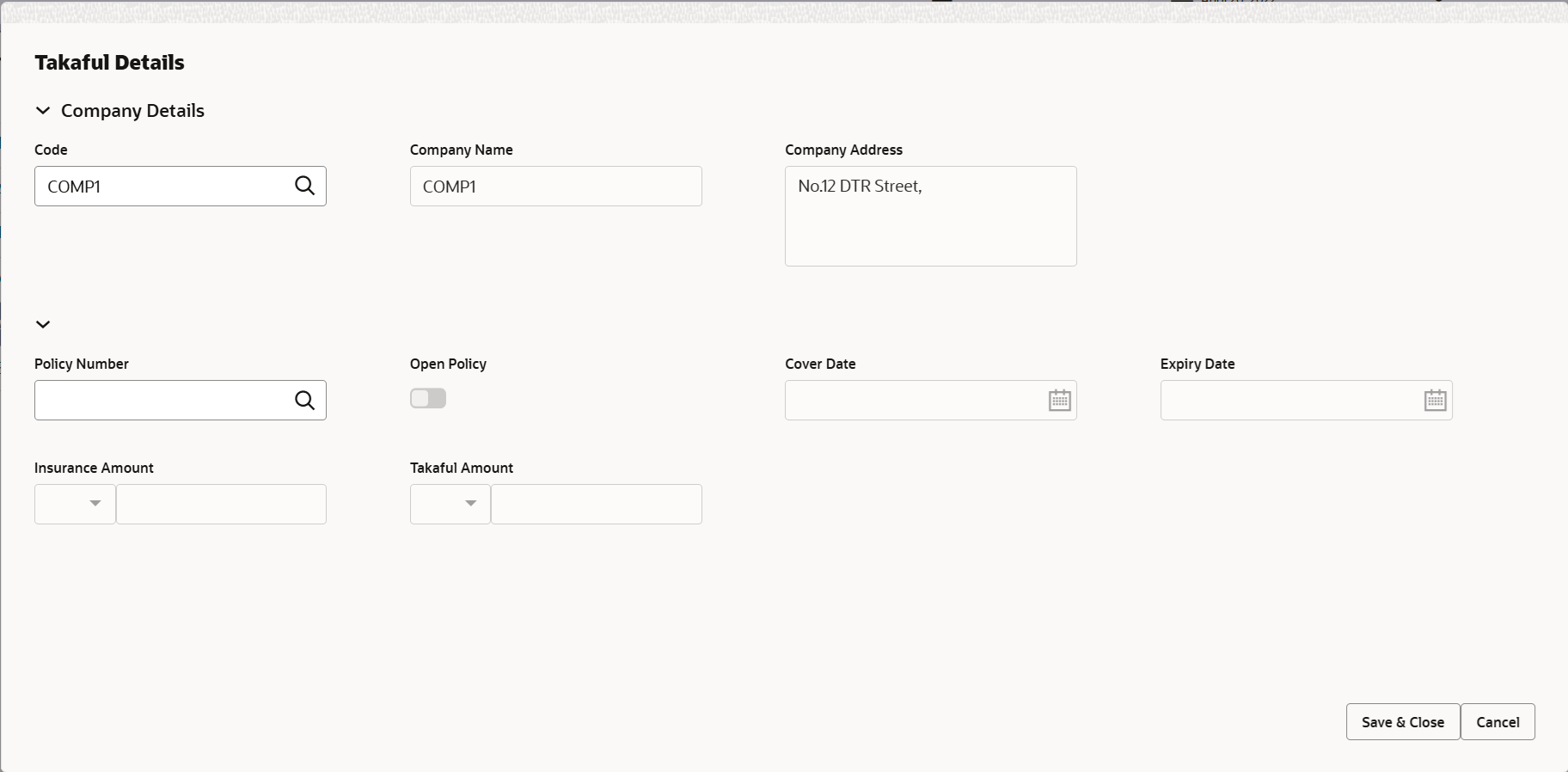Click the Expiry Date text field
The height and width of the screenshot is (772, 1568).
tap(1289, 401)
